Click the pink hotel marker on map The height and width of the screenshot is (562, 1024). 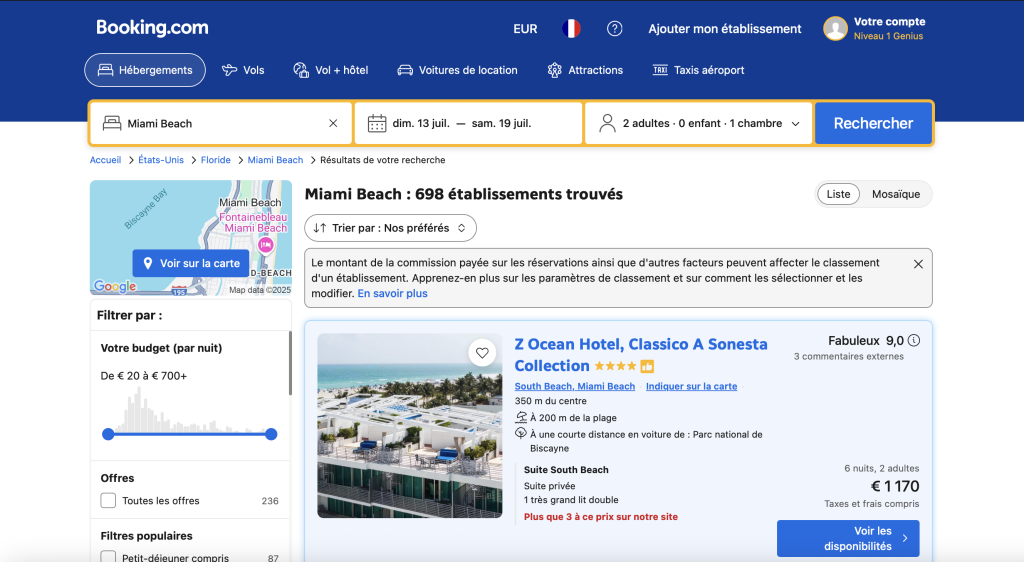click(265, 245)
